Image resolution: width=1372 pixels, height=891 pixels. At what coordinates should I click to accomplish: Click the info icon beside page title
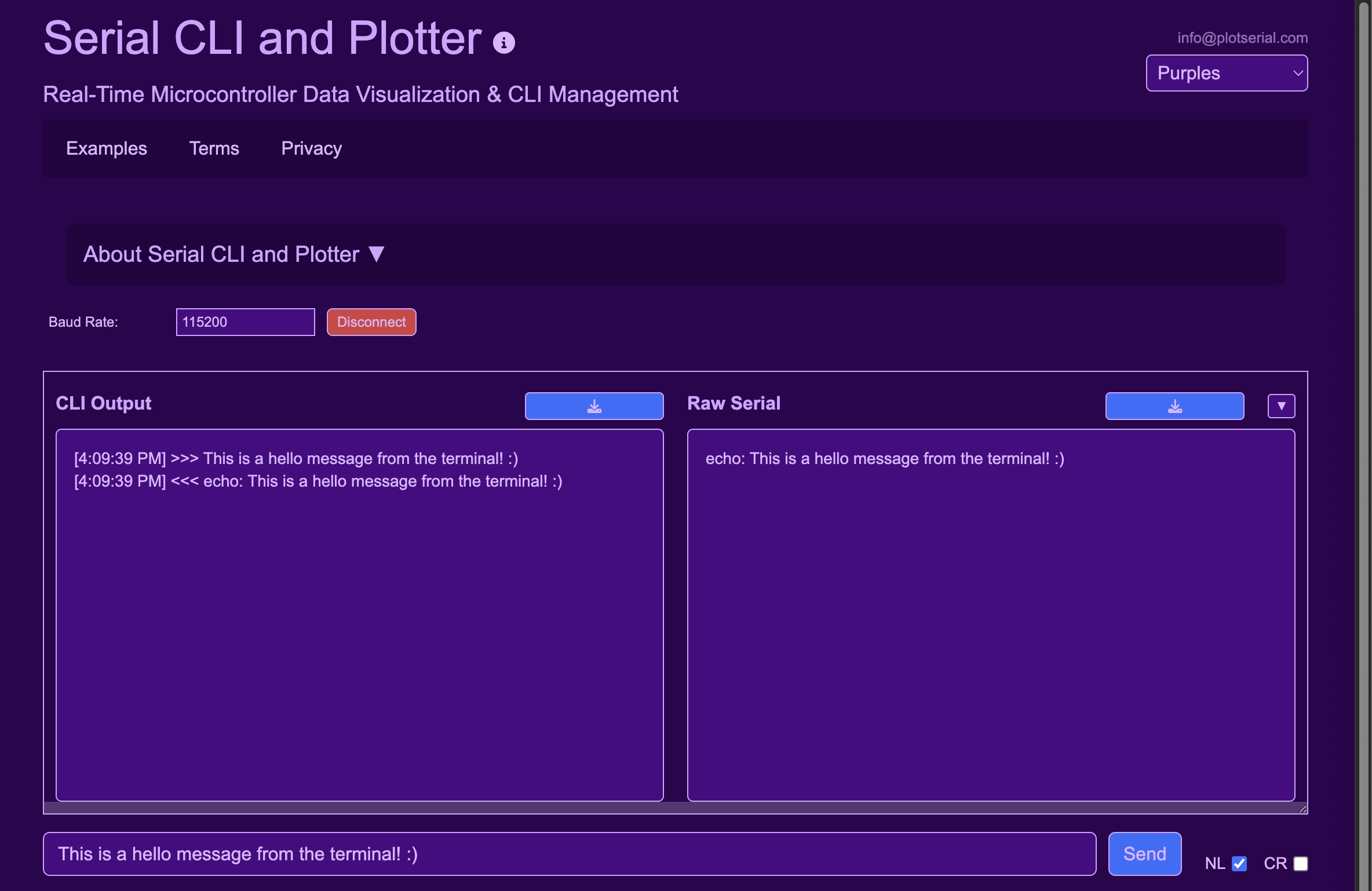(x=503, y=43)
